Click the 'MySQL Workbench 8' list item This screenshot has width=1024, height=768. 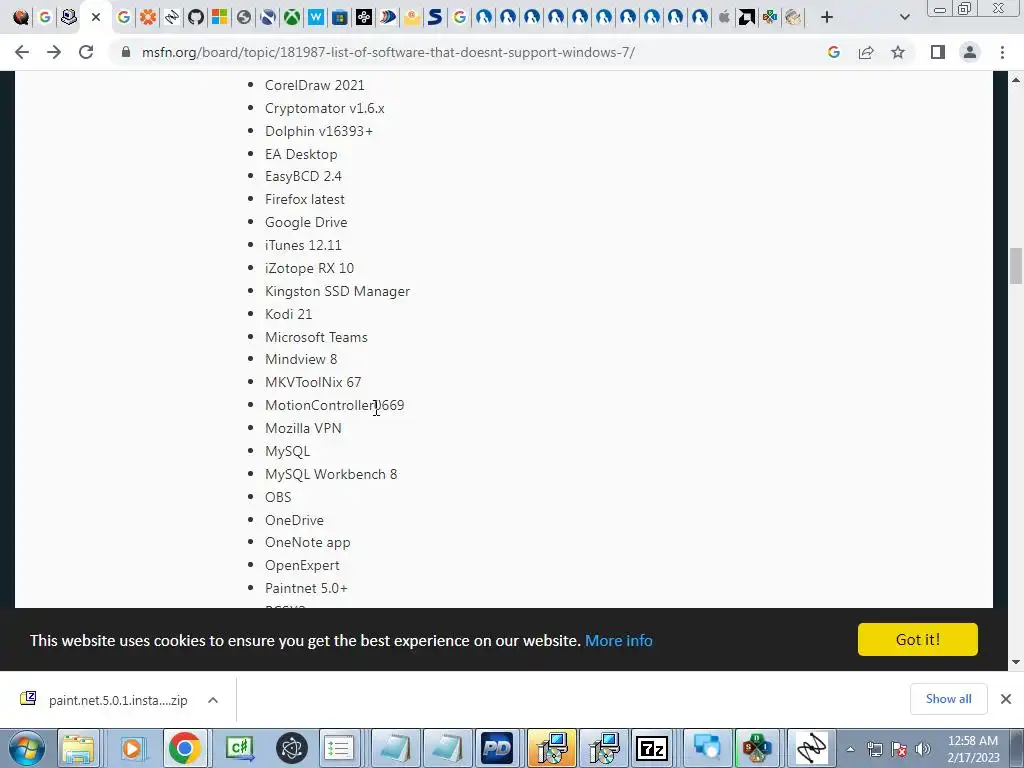[x=331, y=474]
